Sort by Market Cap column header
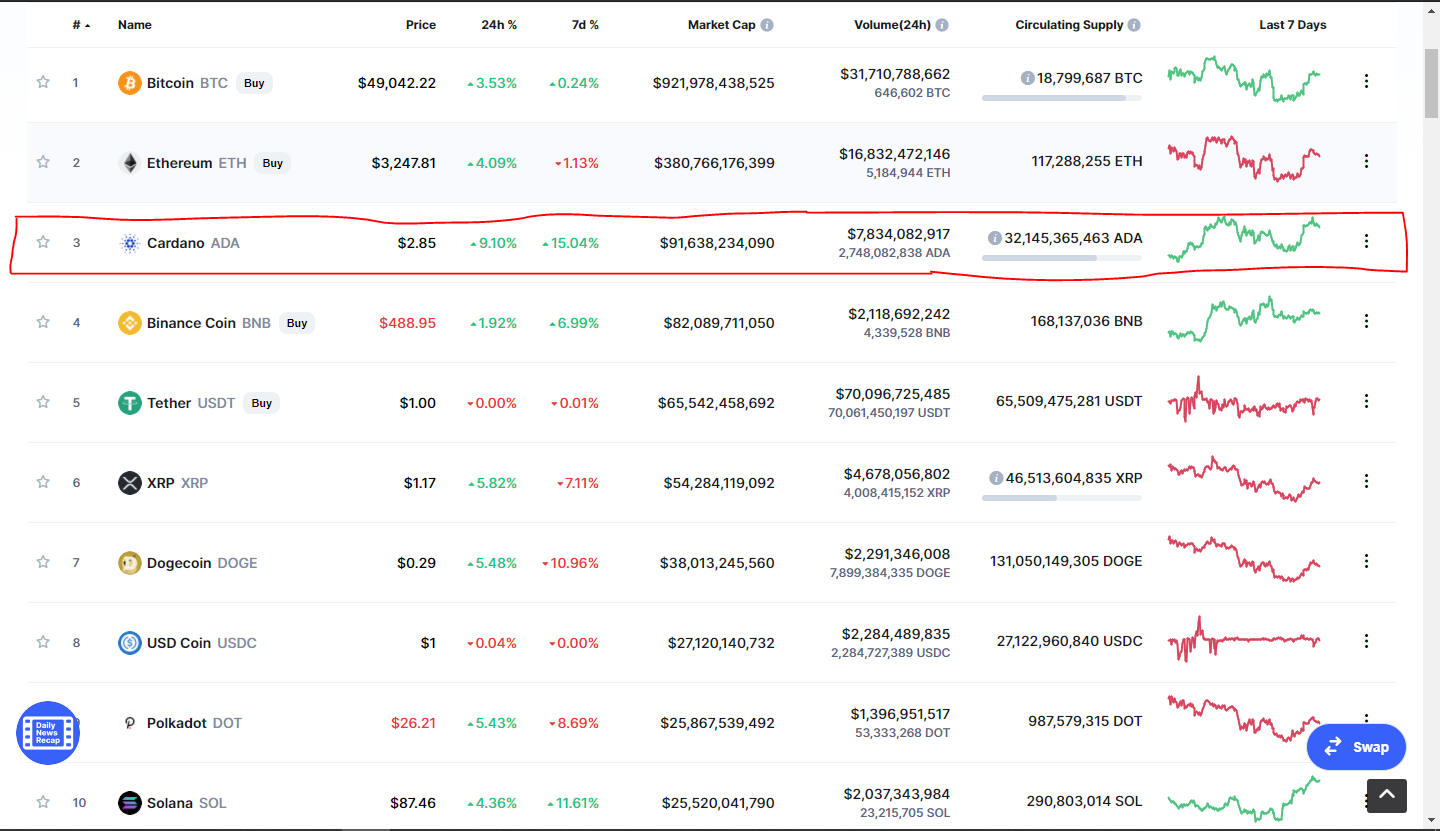Viewport: 1440px width, 831px height. [722, 25]
